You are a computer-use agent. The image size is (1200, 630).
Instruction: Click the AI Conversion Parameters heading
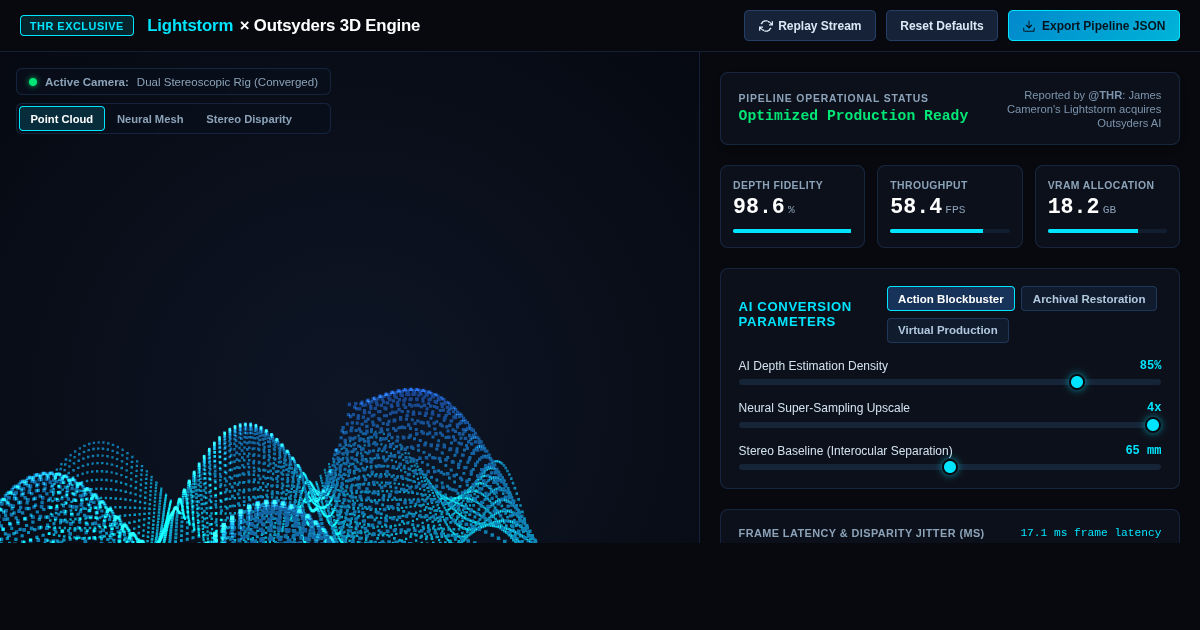pyautogui.click(x=795, y=314)
